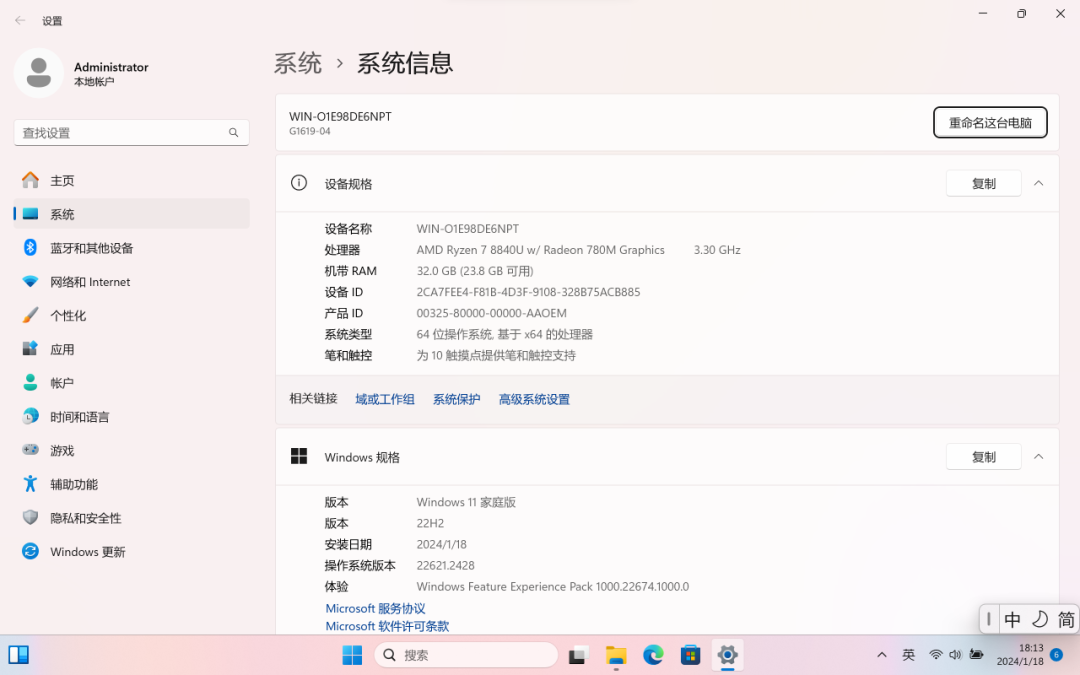Click the 游戏 Xbox gaming icon
This screenshot has height=675, width=1080.
coord(29,450)
